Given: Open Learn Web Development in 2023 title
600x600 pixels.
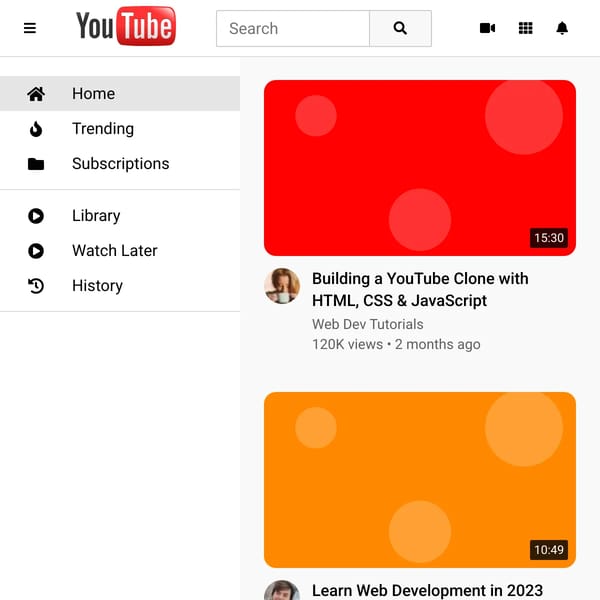Looking at the screenshot, I should tap(427, 590).
